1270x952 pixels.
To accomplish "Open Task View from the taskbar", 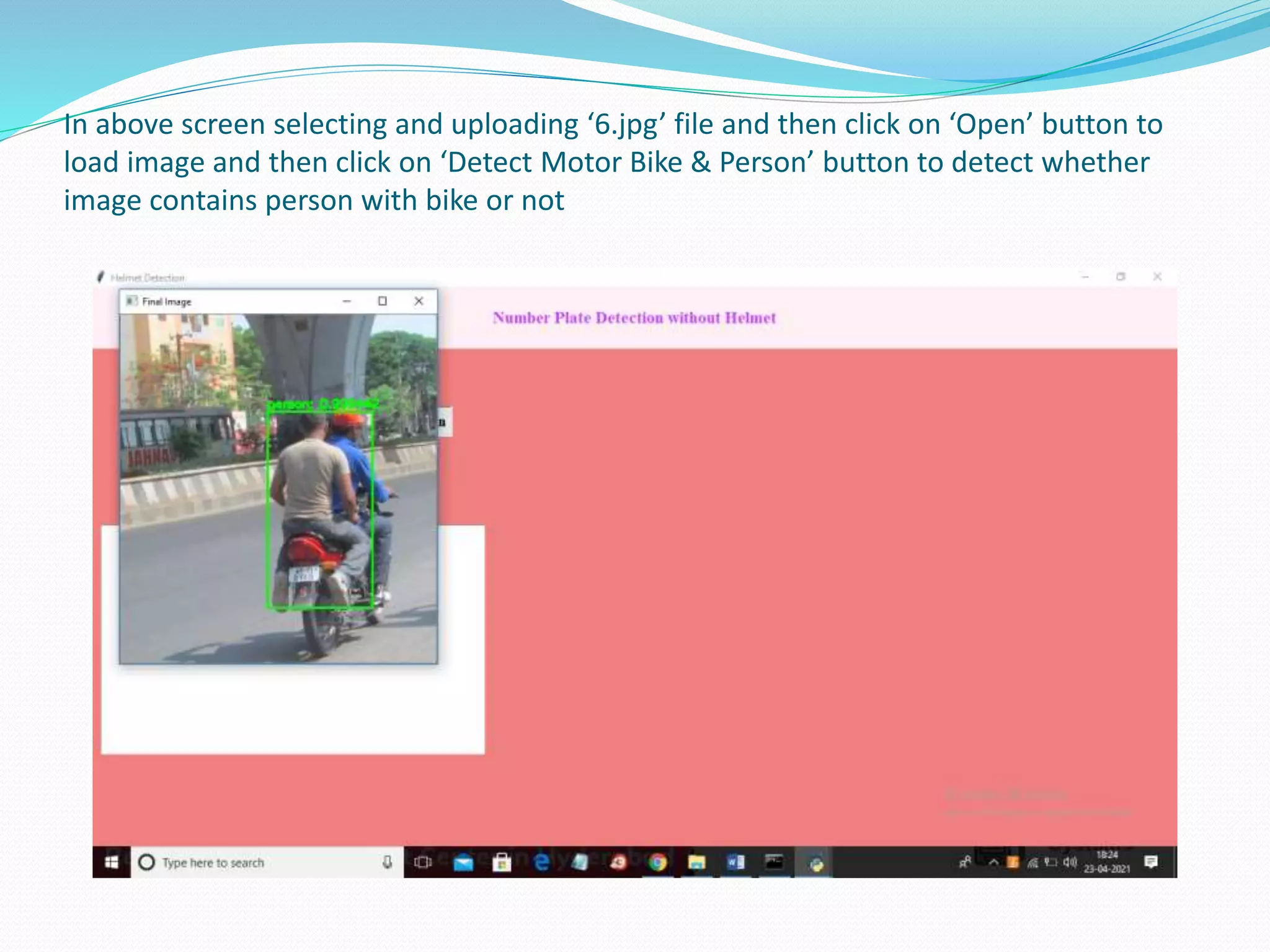I will click(x=423, y=862).
